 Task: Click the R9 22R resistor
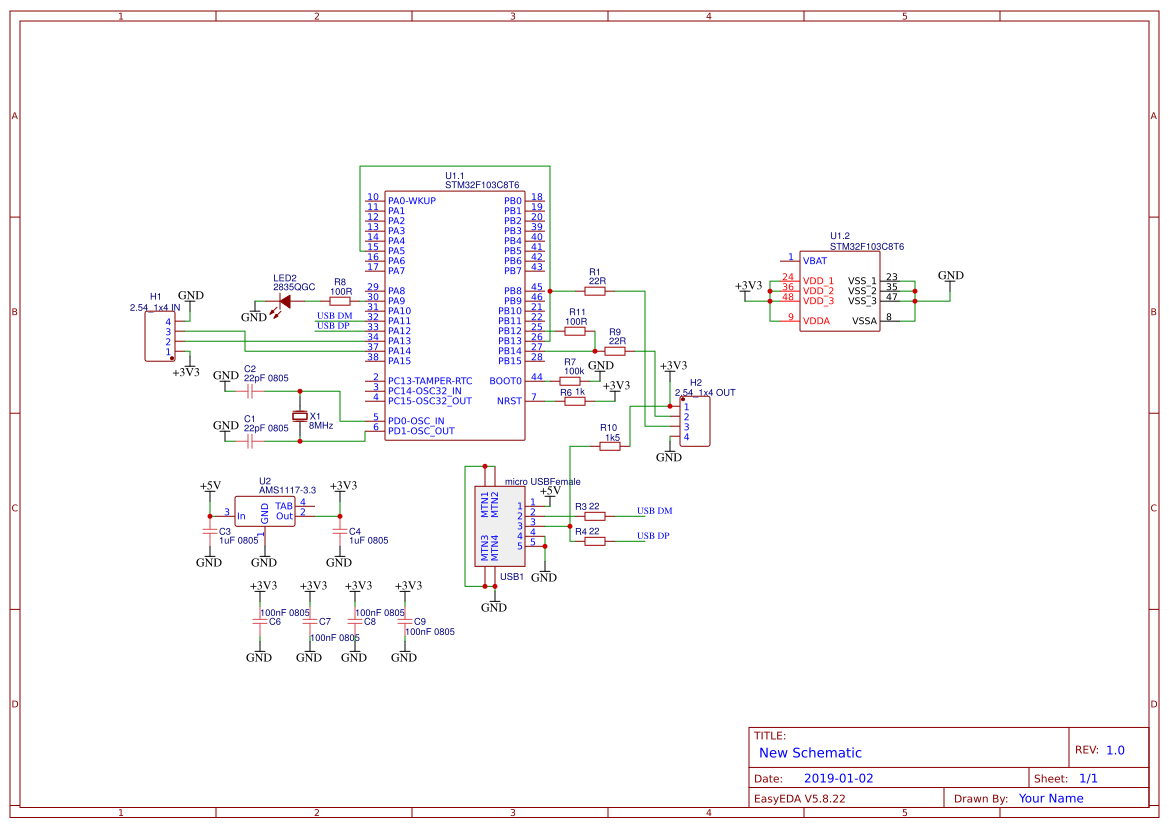click(x=615, y=351)
